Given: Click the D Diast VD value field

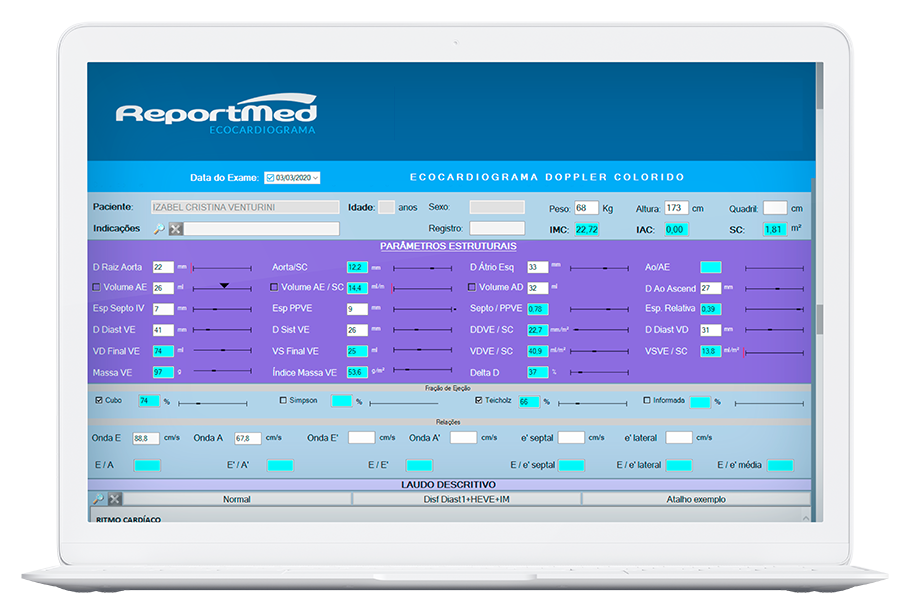Looking at the screenshot, I should [711, 330].
